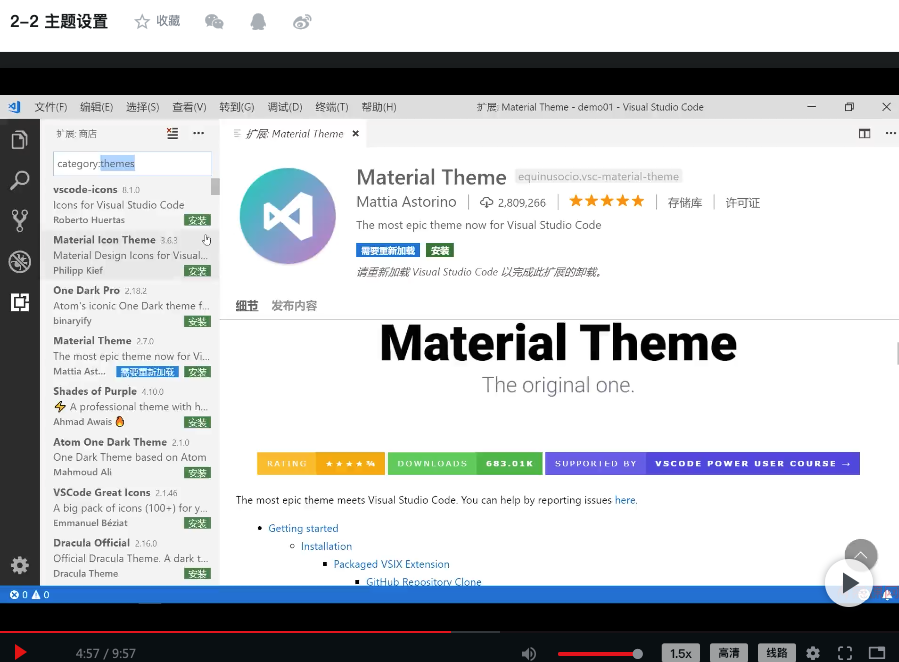Add the course to favorites via the star

coord(142,22)
